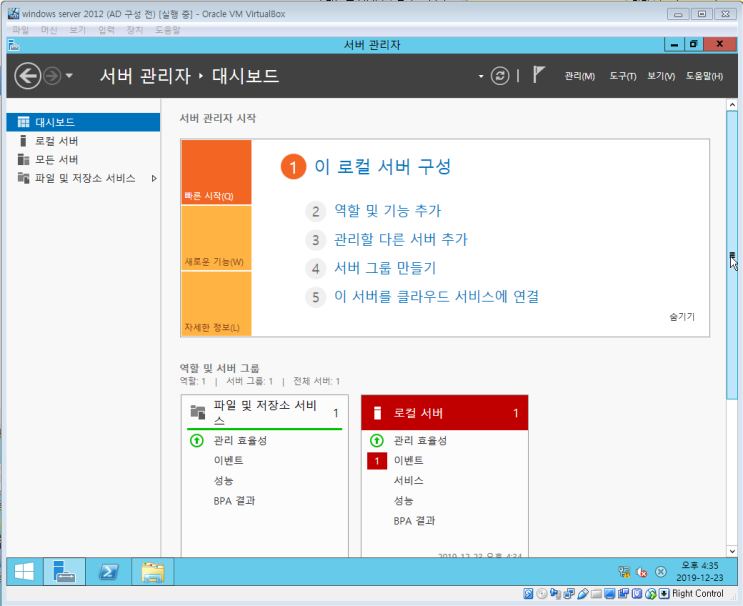Open VirtualBox 장치 menu

pos(135,30)
